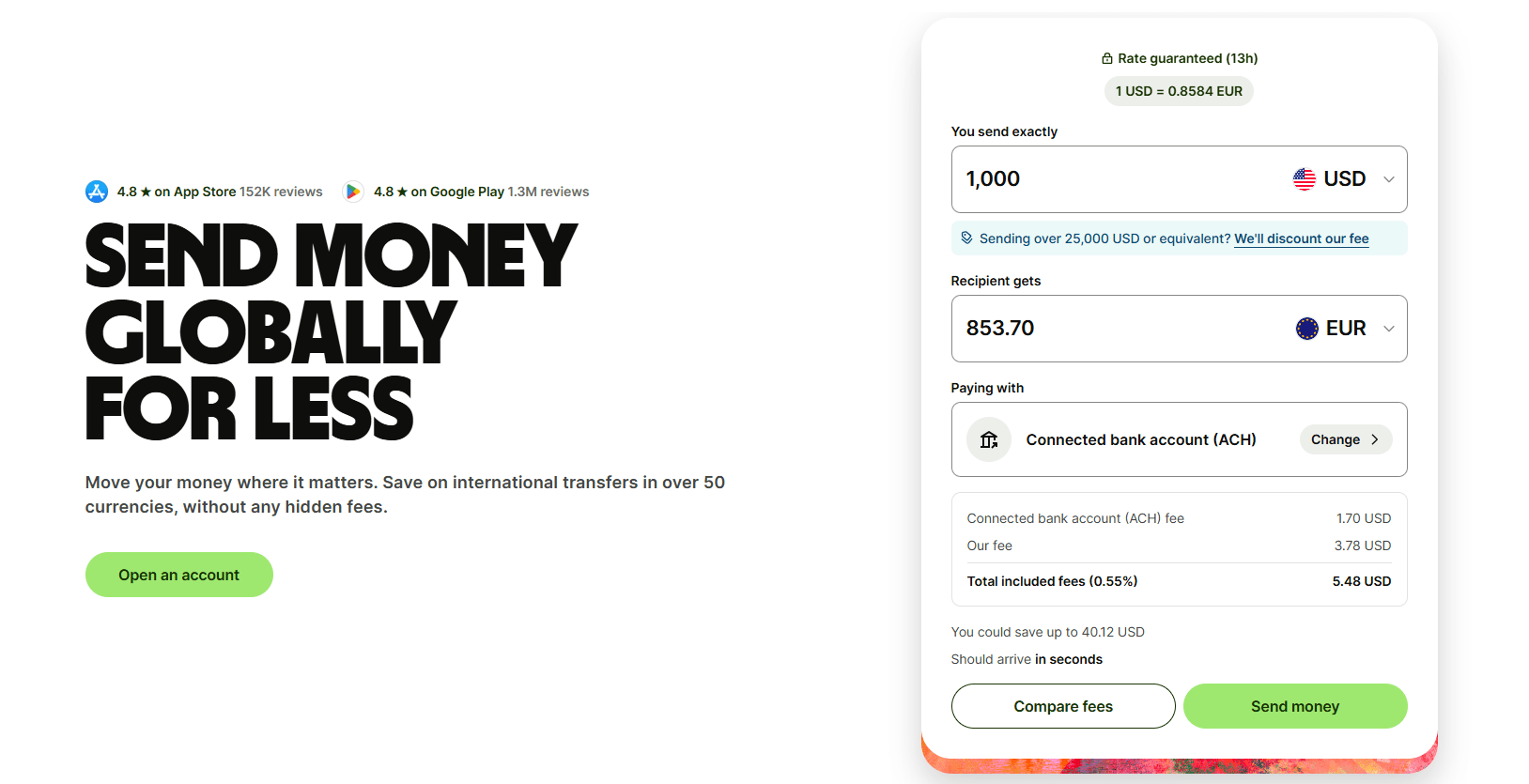
Task: Click the Google Play logo icon
Action: [353, 192]
